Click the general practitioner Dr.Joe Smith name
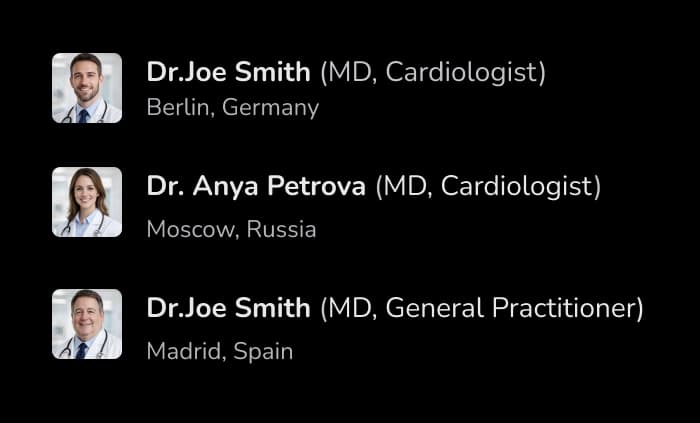 pyautogui.click(x=228, y=308)
